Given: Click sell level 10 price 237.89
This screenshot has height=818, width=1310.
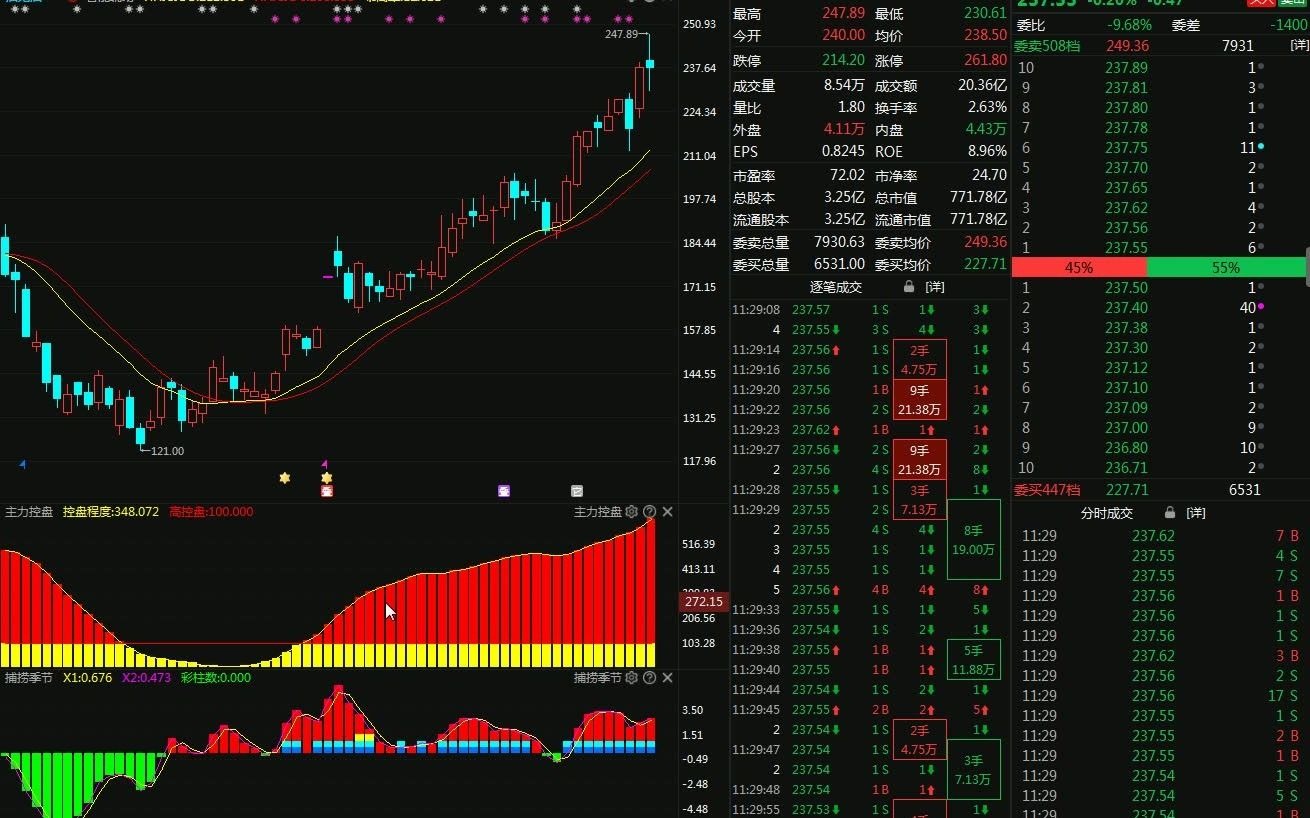Looking at the screenshot, I should click(1126, 68).
